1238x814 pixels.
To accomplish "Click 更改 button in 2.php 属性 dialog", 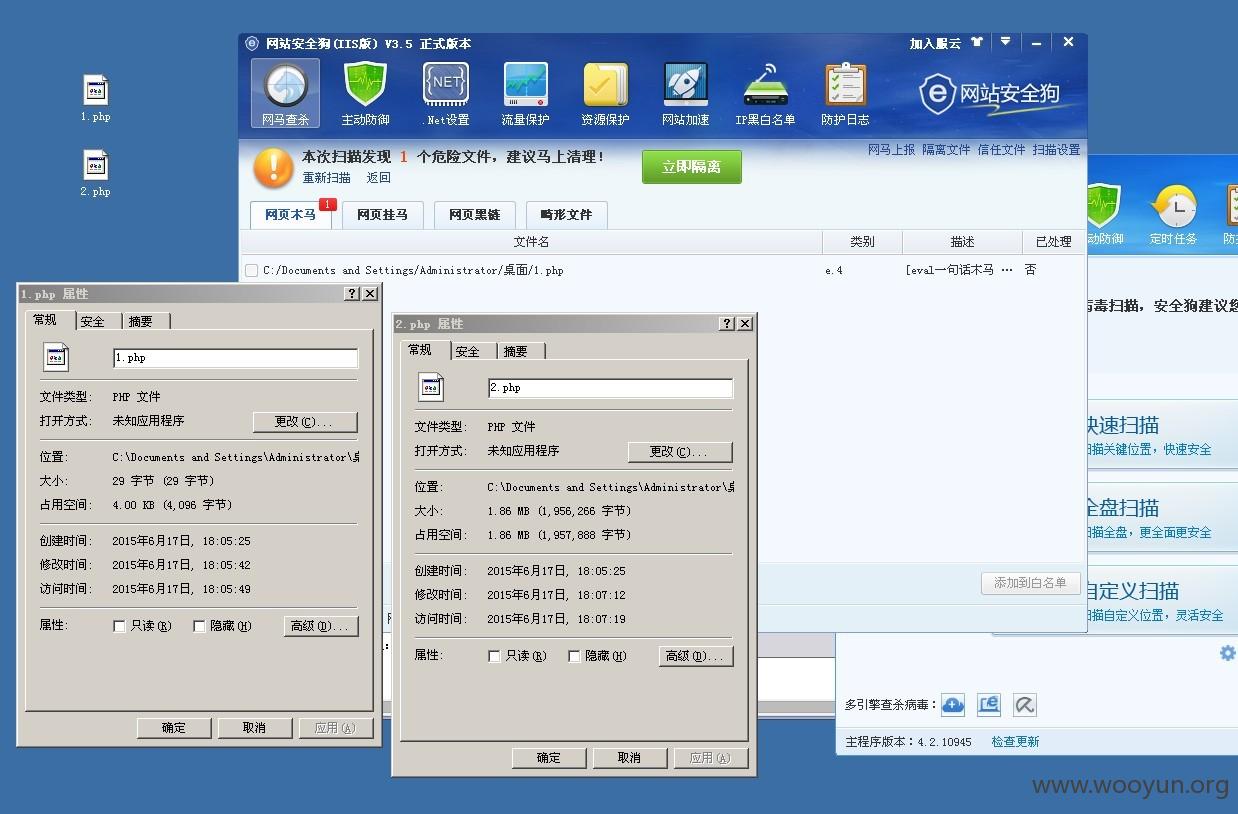I will (680, 452).
